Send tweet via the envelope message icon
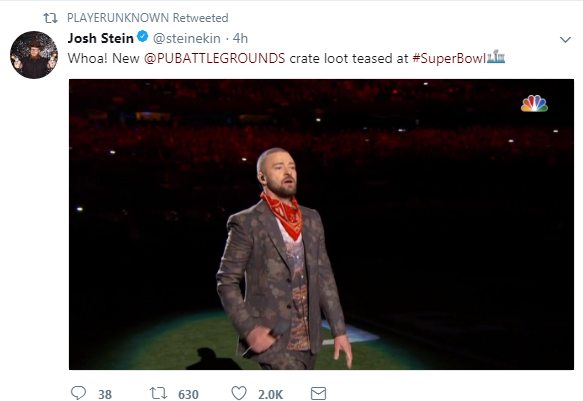Viewport: 583px width, 401px height. pos(318,393)
